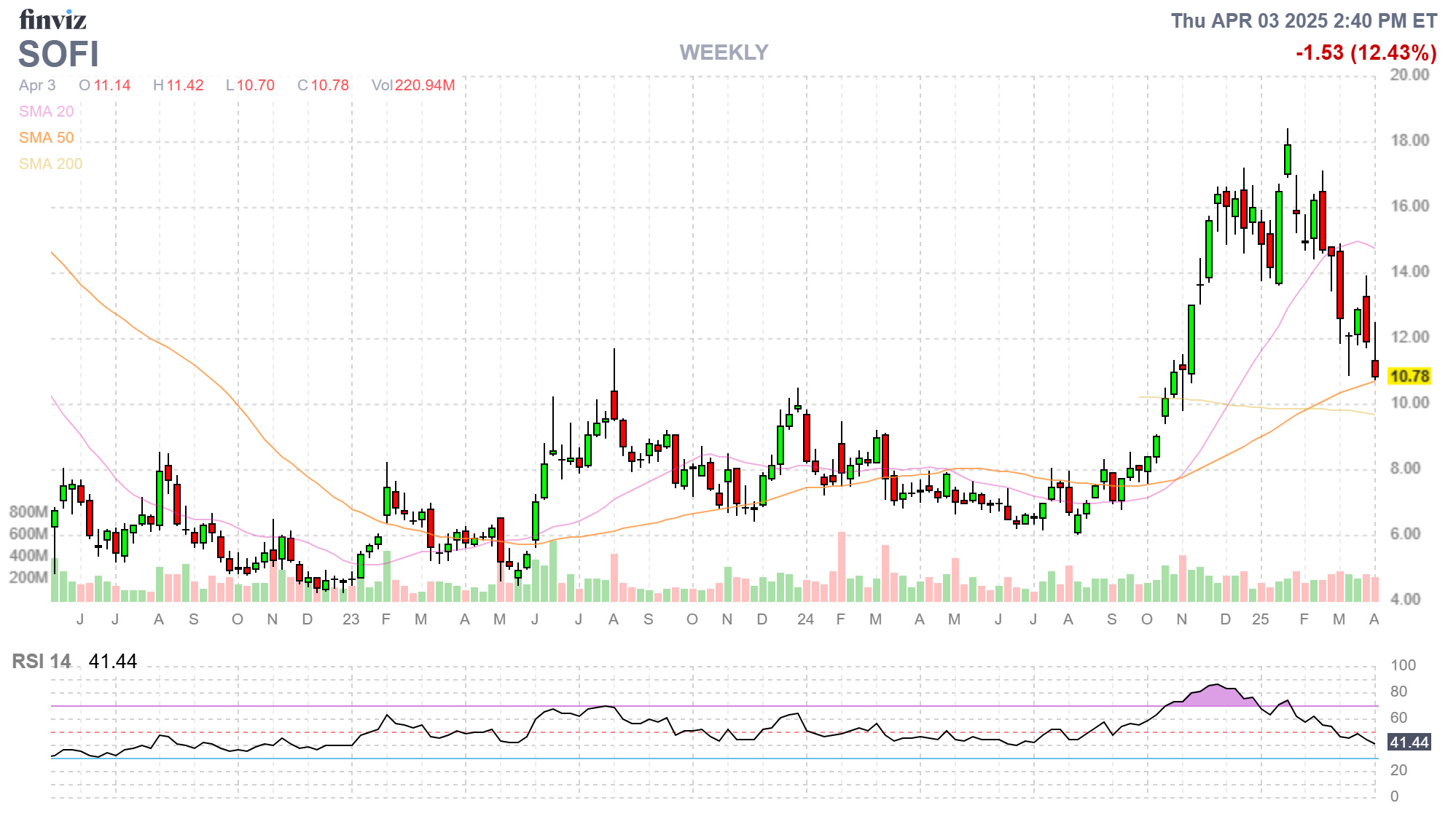Click the 25 year marker on time axis

(x=1260, y=619)
